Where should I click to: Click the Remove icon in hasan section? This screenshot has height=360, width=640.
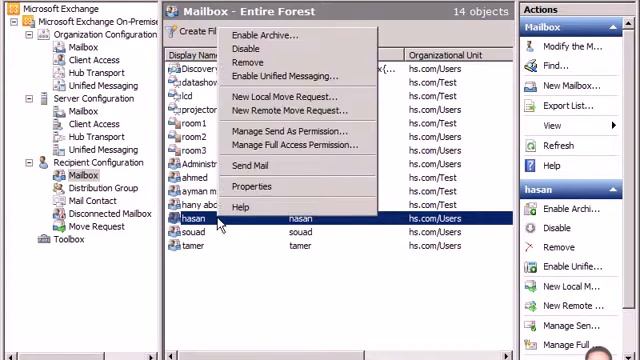coord(530,247)
